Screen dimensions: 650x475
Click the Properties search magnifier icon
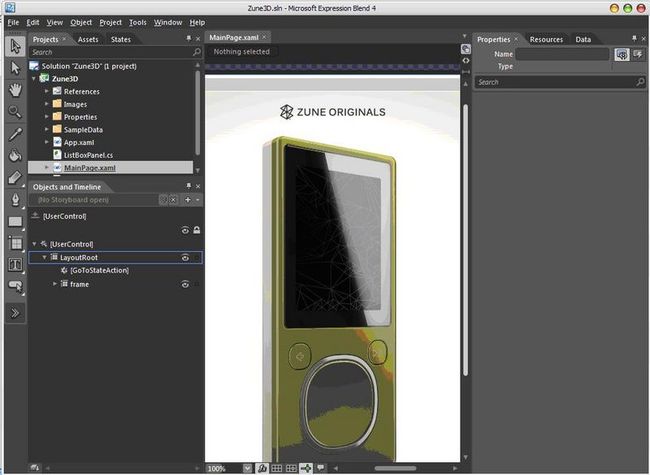click(x=640, y=82)
